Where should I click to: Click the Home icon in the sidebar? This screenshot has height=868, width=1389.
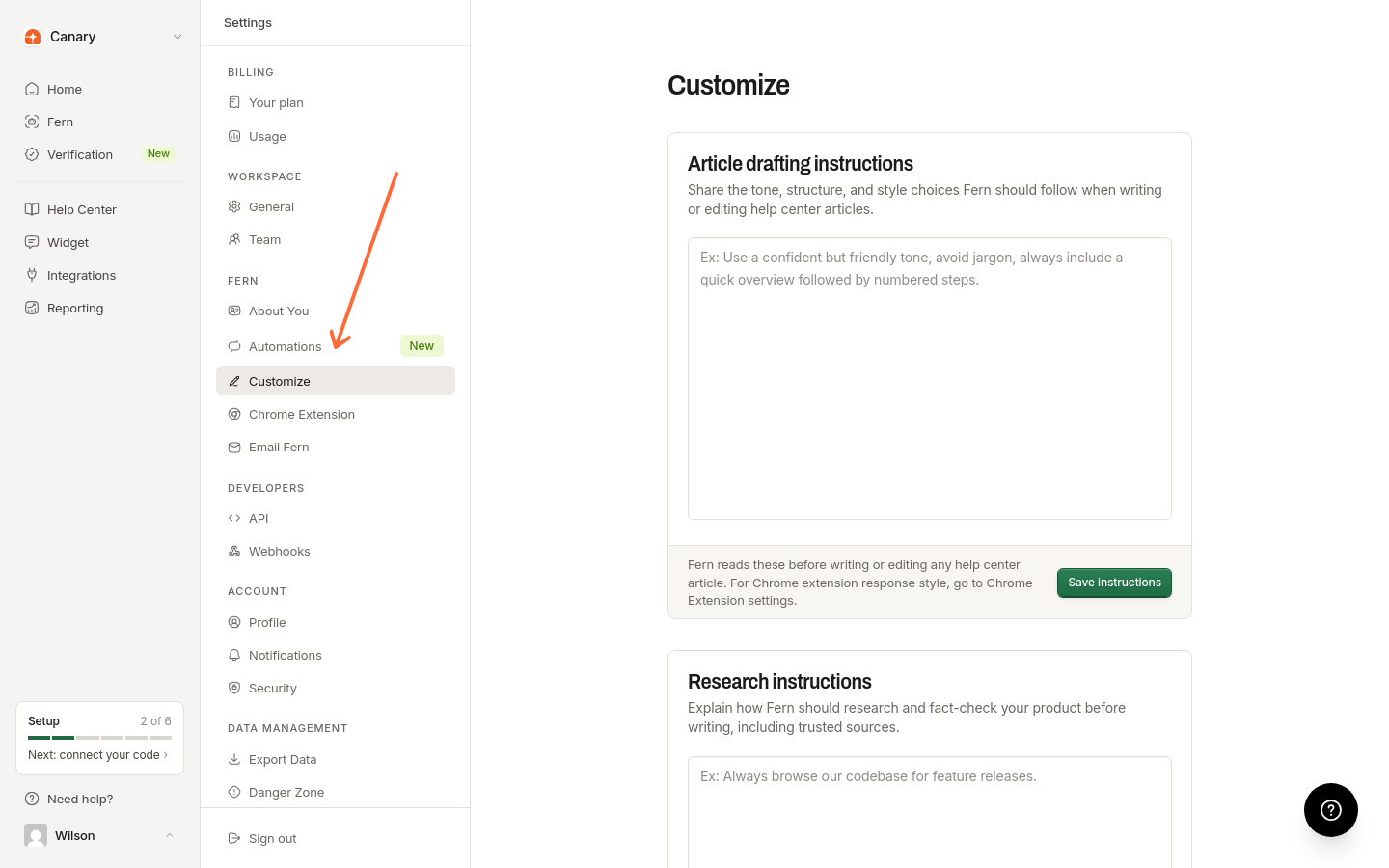[32, 89]
